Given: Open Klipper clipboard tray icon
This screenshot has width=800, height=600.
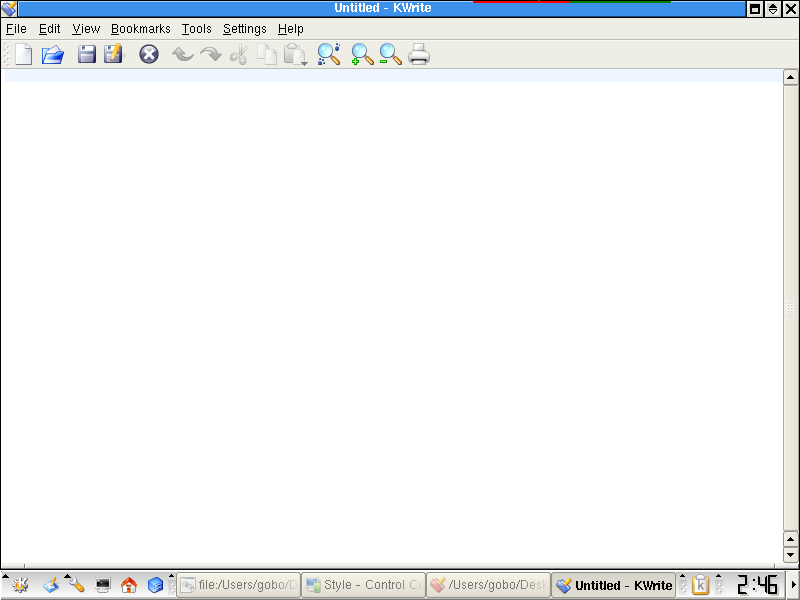Looking at the screenshot, I should tap(701, 585).
